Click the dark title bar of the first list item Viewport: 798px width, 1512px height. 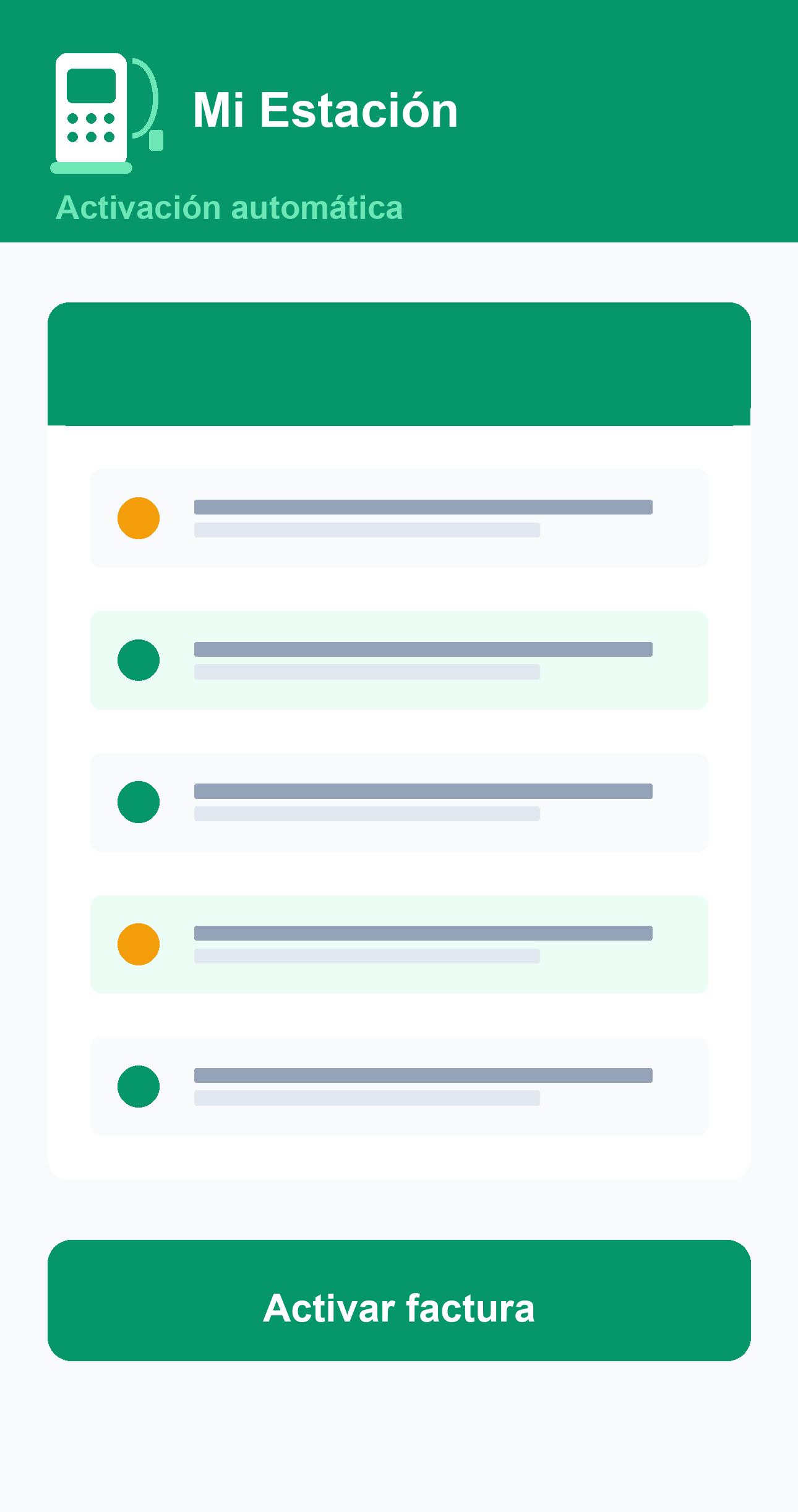pyautogui.click(x=423, y=507)
